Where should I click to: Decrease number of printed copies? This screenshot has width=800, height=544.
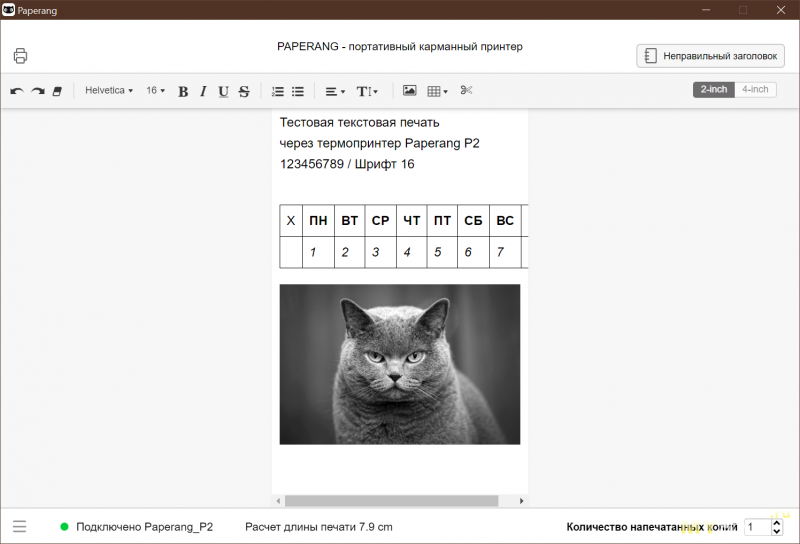777,531
